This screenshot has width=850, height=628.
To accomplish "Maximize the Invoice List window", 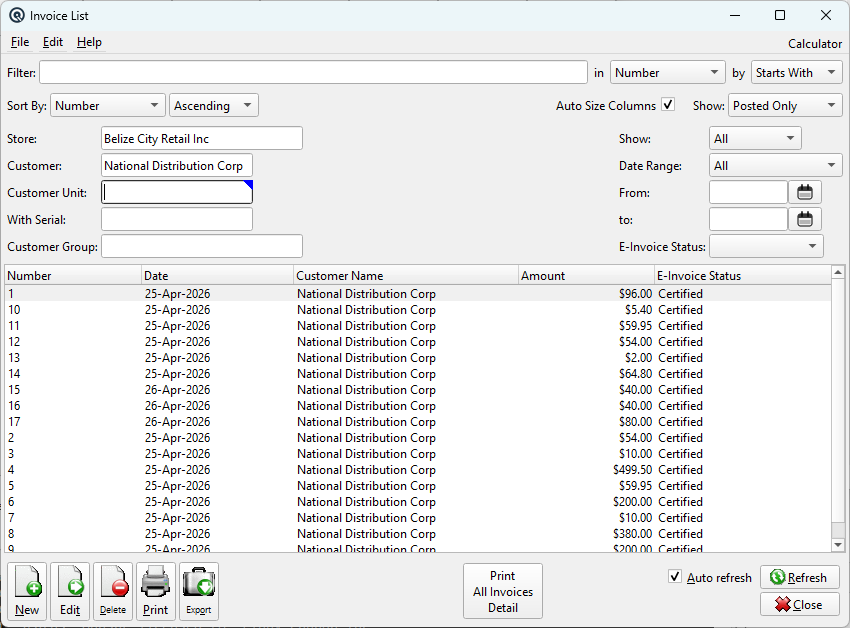I will [x=780, y=15].
